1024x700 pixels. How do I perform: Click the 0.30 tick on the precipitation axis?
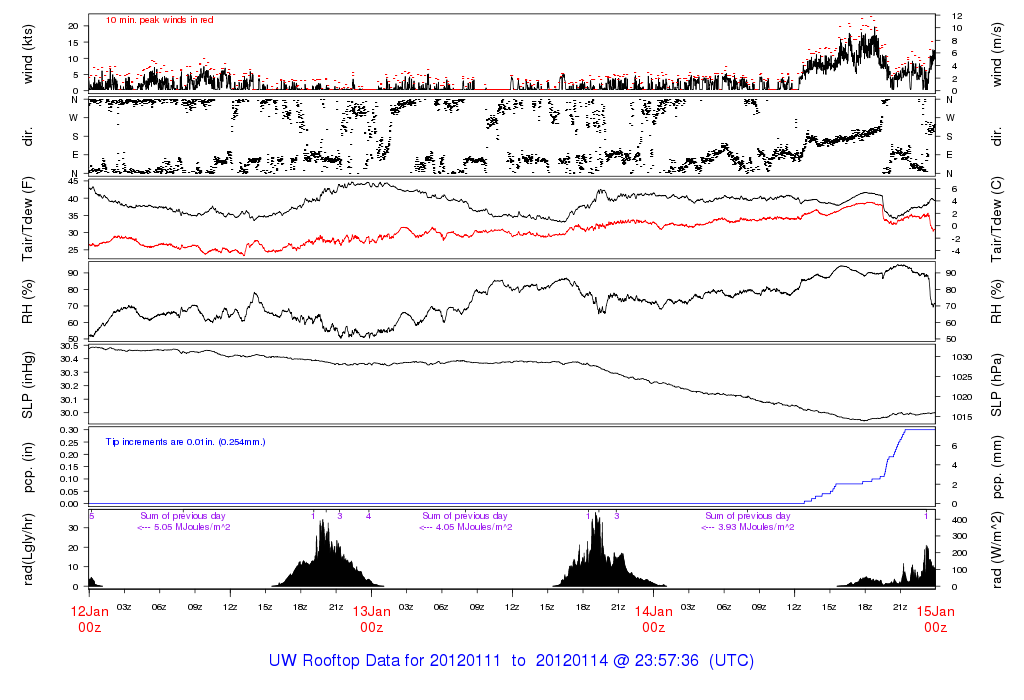tap(69, 430)
